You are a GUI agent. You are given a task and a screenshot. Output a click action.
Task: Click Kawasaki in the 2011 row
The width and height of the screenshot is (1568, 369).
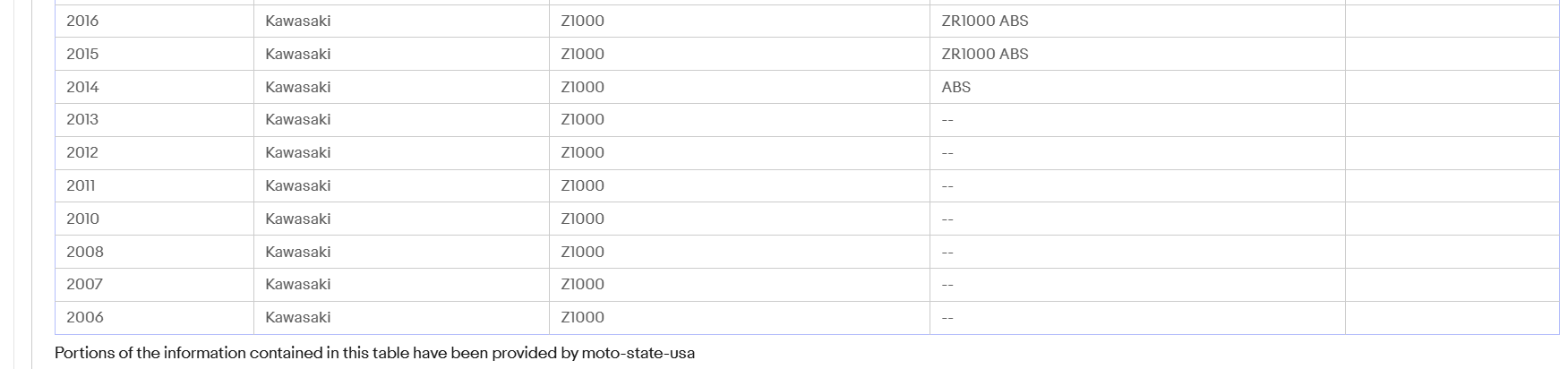[298, 185]
